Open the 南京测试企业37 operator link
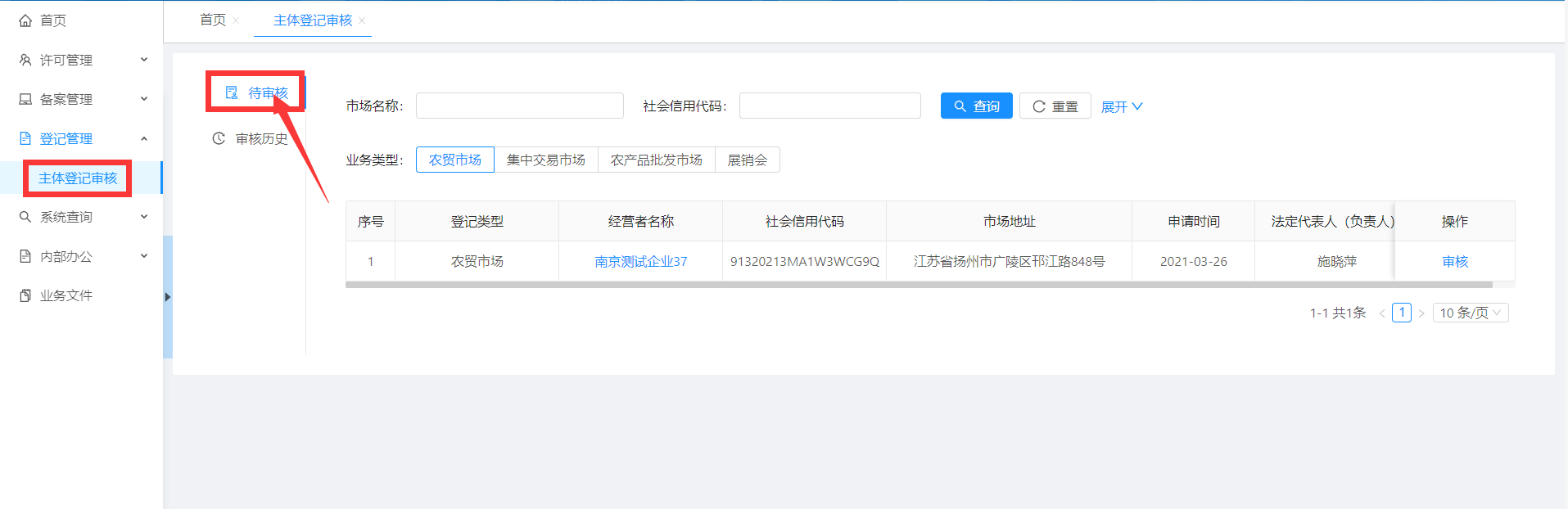Screen dimensions: 1568x509 (640, 262)
